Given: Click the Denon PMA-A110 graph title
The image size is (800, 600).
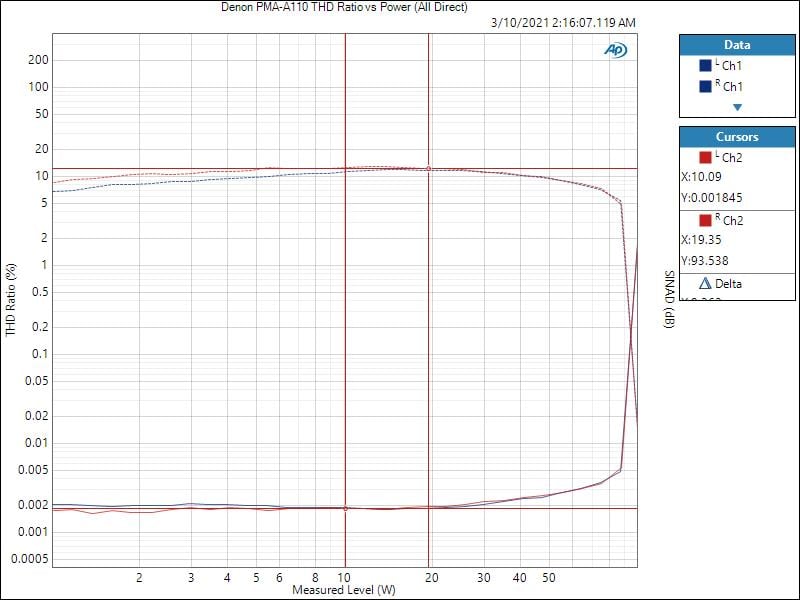Looking at the screenshot, I should 343,7.
